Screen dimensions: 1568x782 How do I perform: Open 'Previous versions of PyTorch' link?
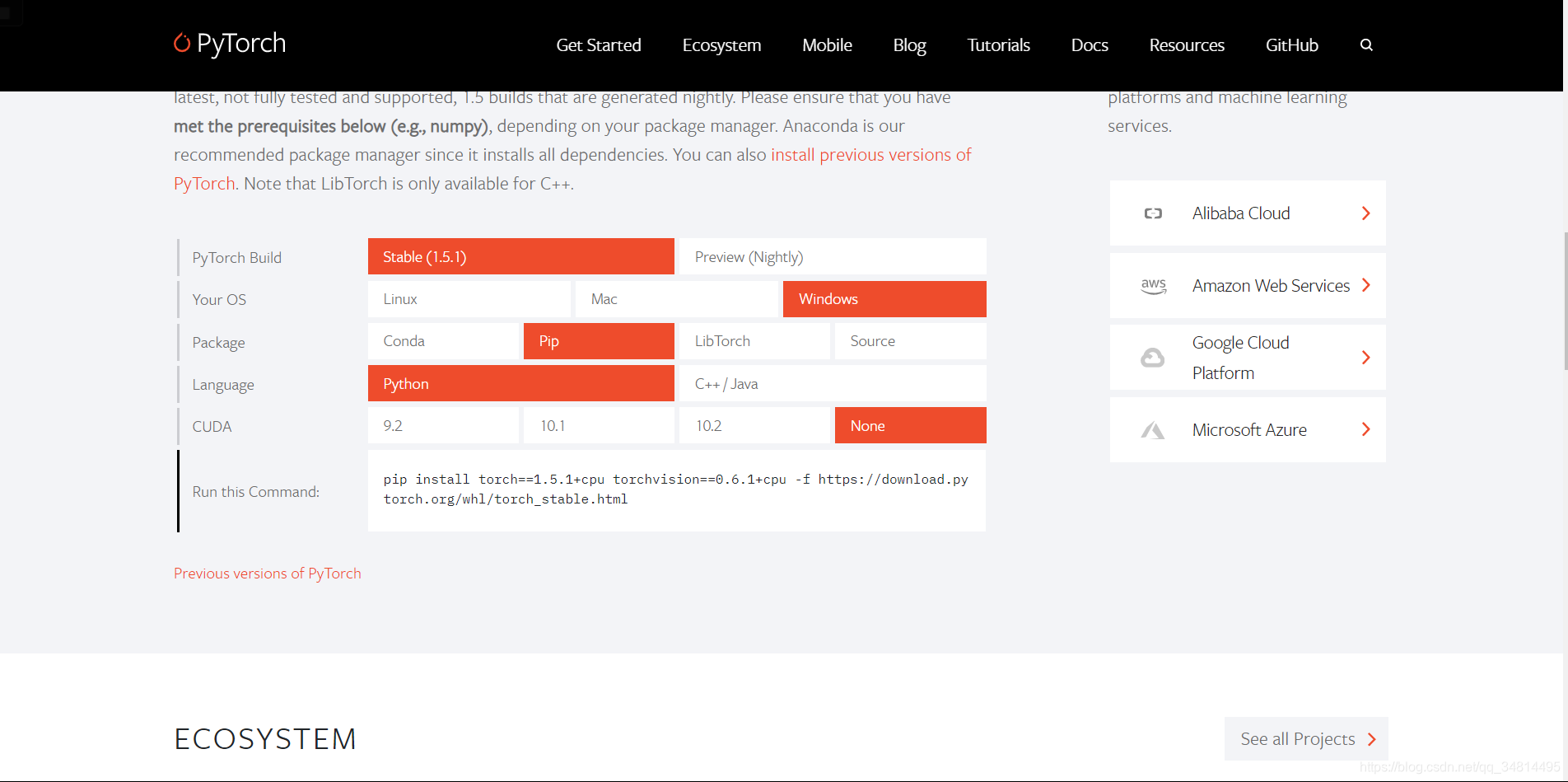tap(268, 574)
